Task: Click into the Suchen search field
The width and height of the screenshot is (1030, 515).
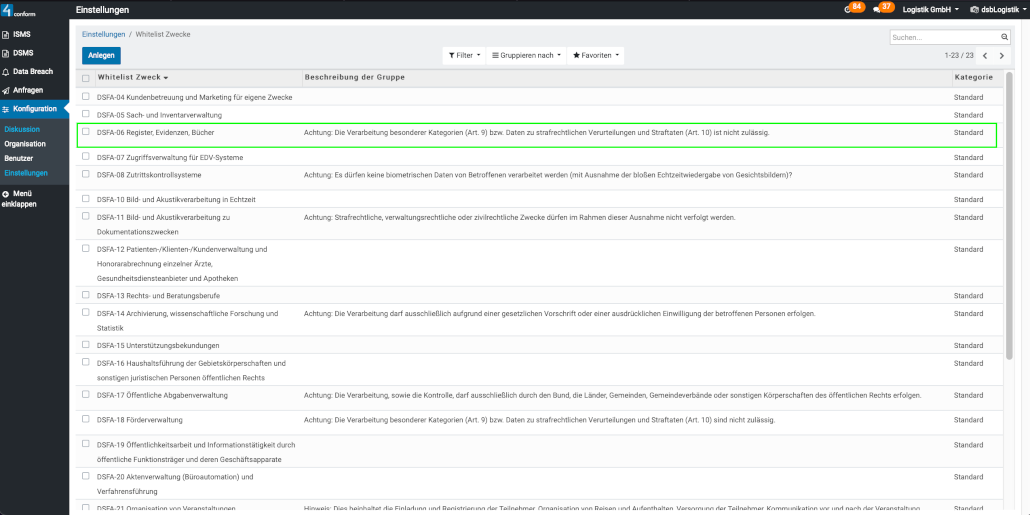Action: (x=940, y=37)
